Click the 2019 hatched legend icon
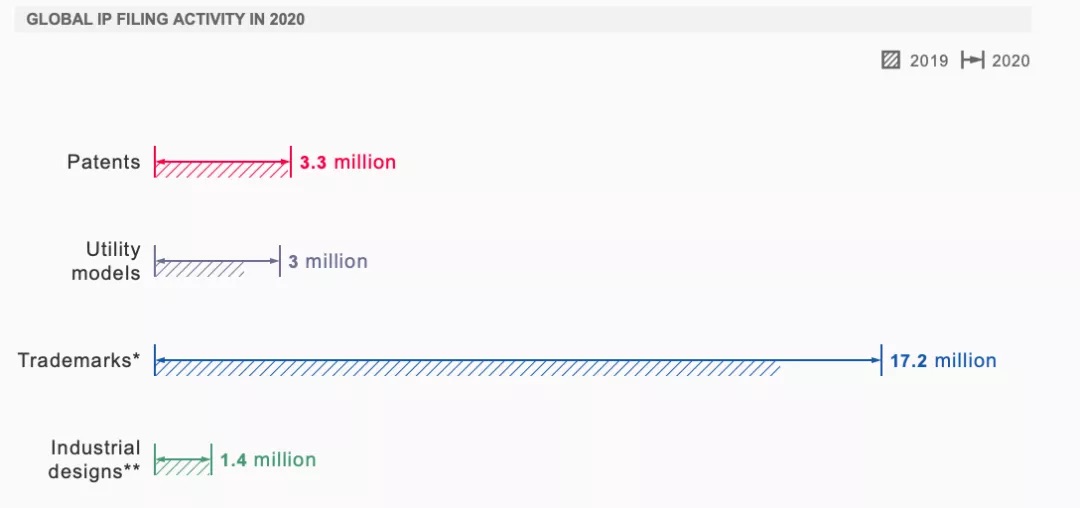Screen dimensions: 1080x508 [891, 61]
